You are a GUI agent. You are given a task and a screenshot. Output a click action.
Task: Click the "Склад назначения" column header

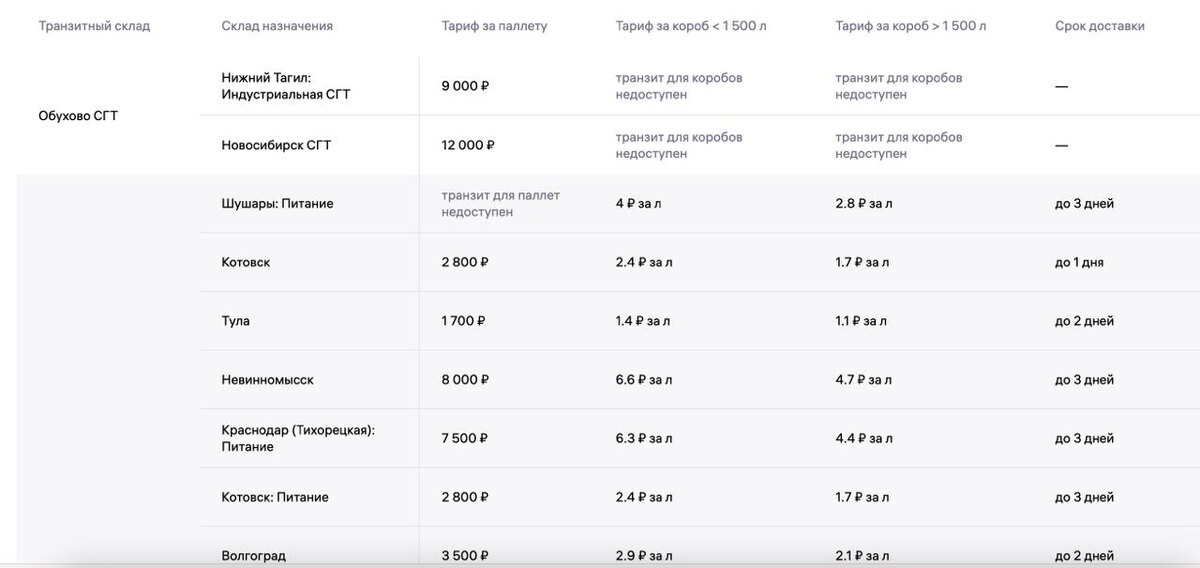277,26
